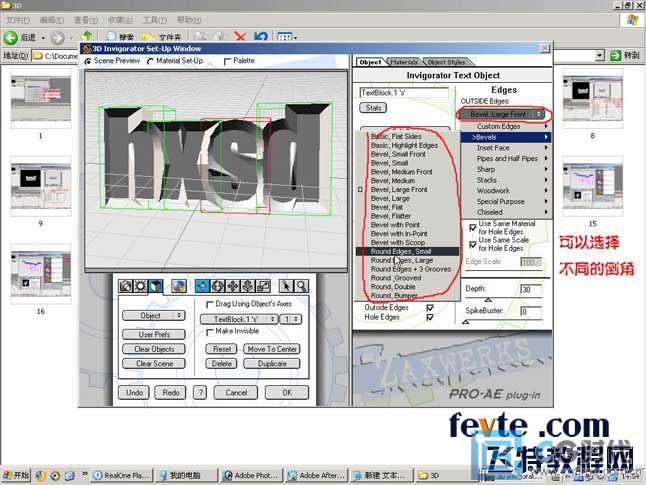Click the Copy To toolbar icon
Image resolution: width=646 pixels, height=485 pixels.
point(221,37)
